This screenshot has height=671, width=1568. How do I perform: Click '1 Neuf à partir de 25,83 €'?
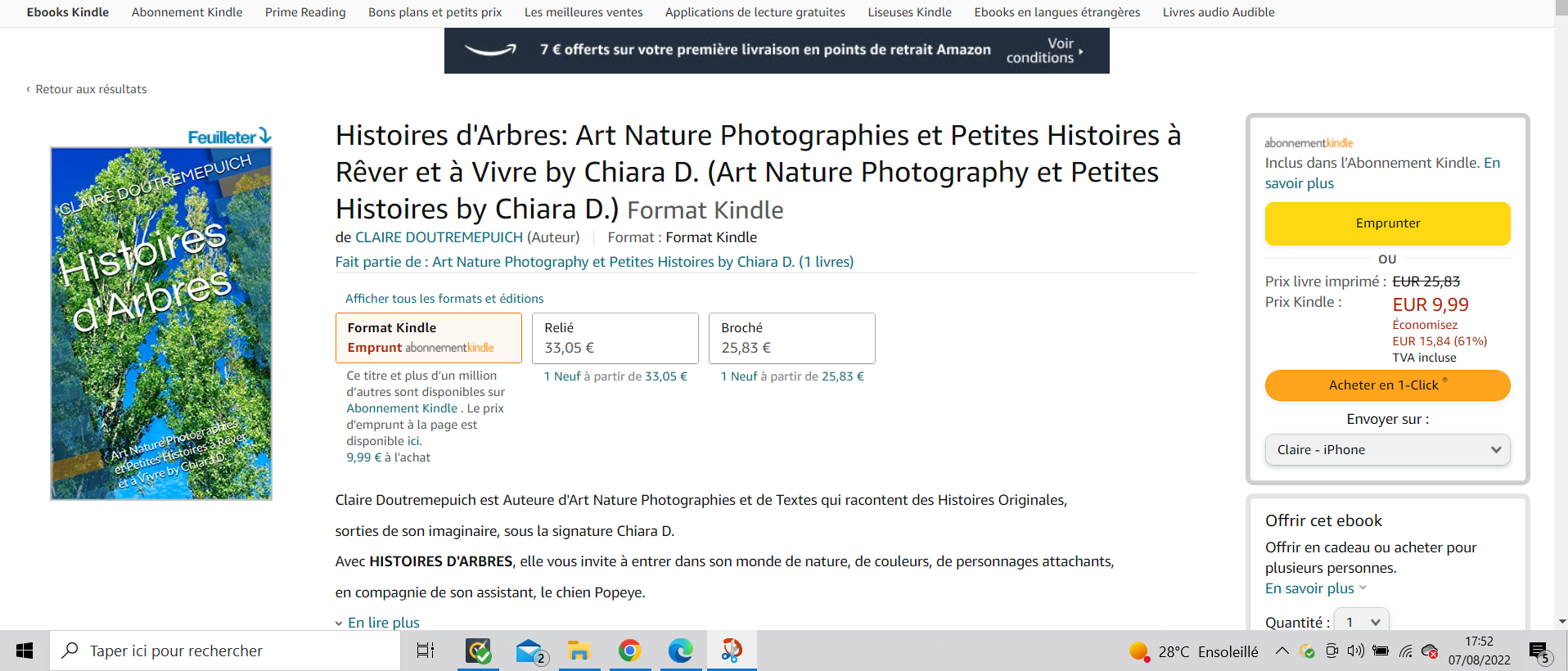coord(792,376)
